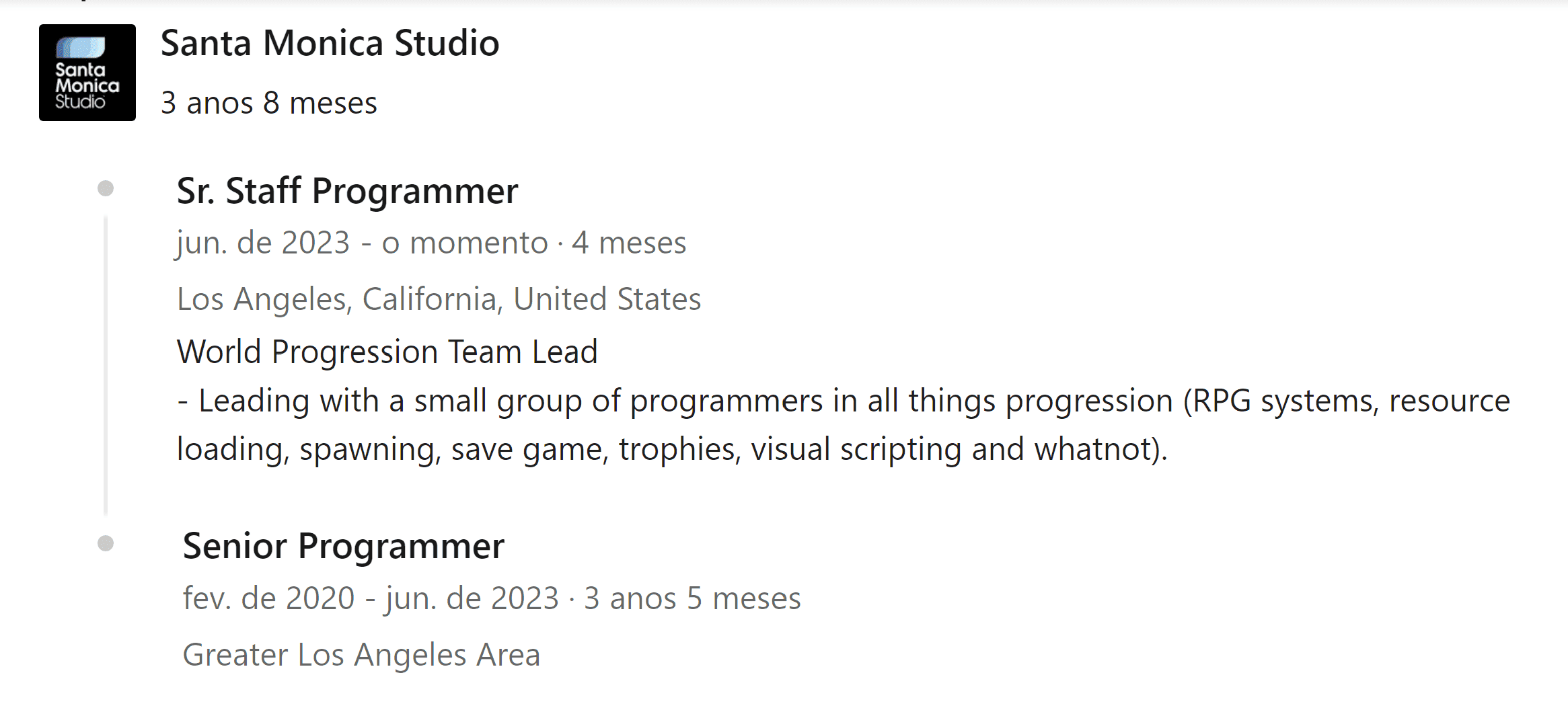The width and height of the screenshot is (1568, 710).
Task: Click the 'o momento' end date text
Action: pos(465,243)
